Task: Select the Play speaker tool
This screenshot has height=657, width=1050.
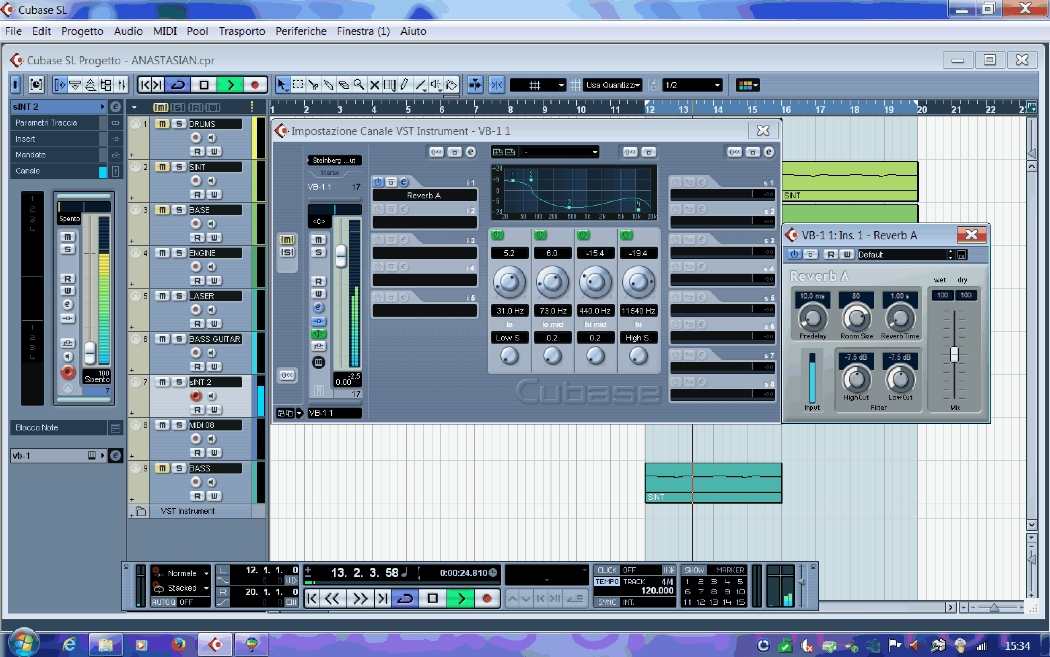Action: tap(436, 85)
